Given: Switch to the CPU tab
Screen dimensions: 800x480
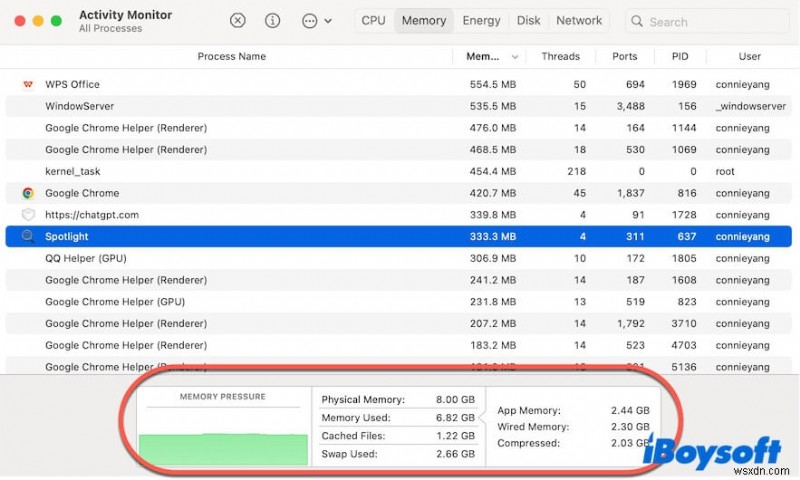Looking at the screenshot, I should point(373,20).
